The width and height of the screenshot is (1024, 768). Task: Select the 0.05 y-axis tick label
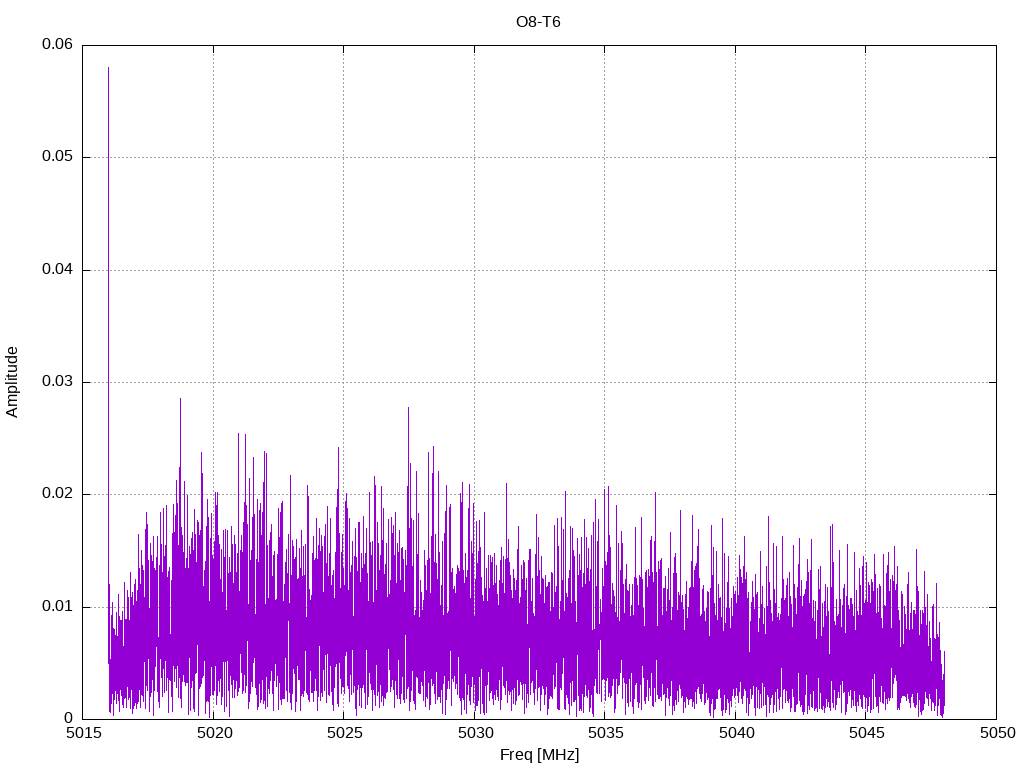point(57,157)
